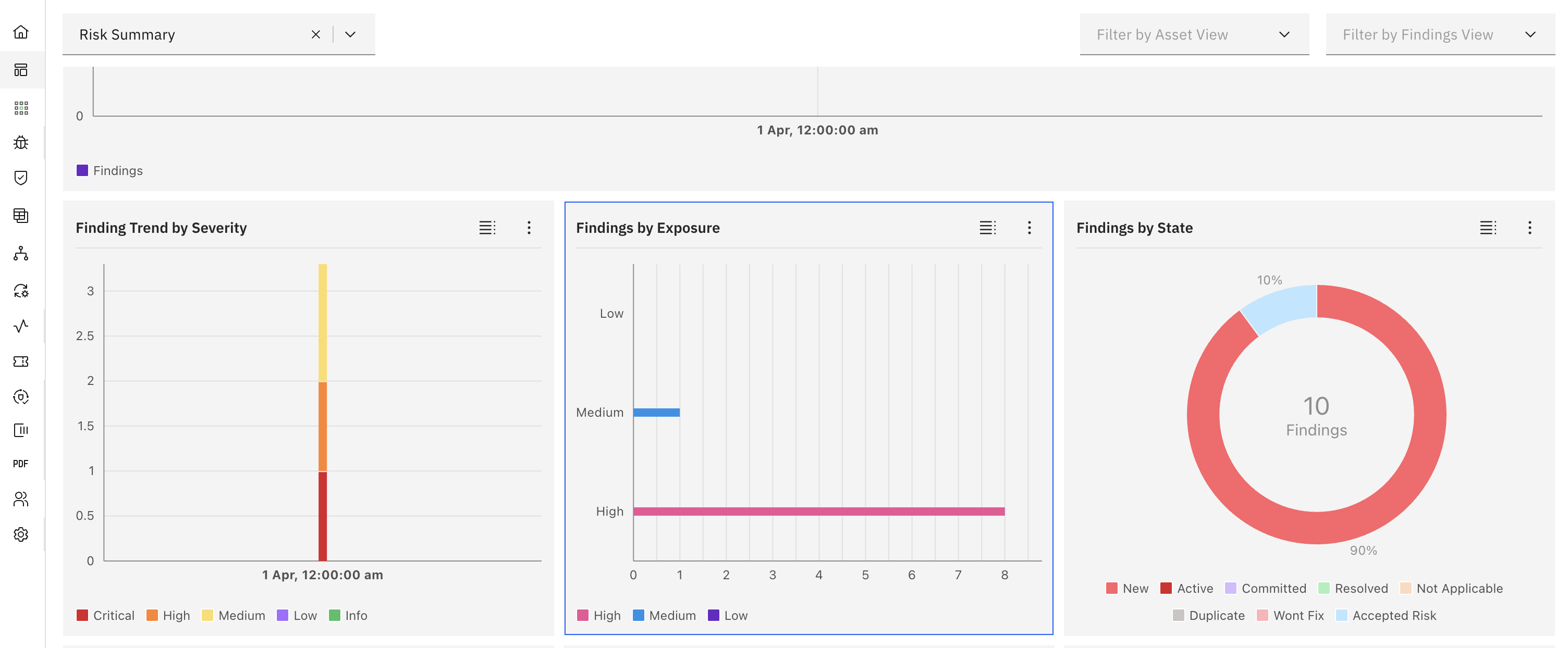Toggle the Critical series in severity legend
1568x648 pixels.
(105, 615)
